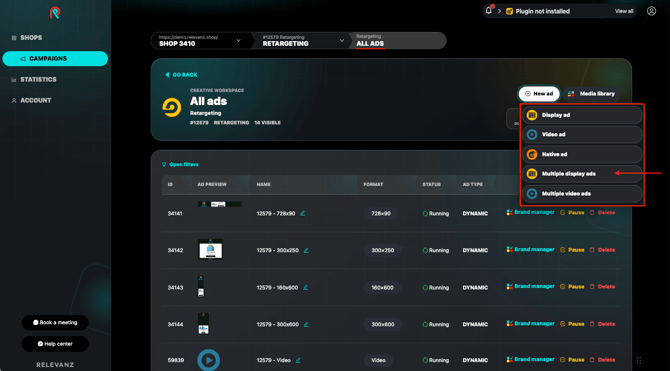
Task: Click the Video ad play icon
Action: point(532,135)
